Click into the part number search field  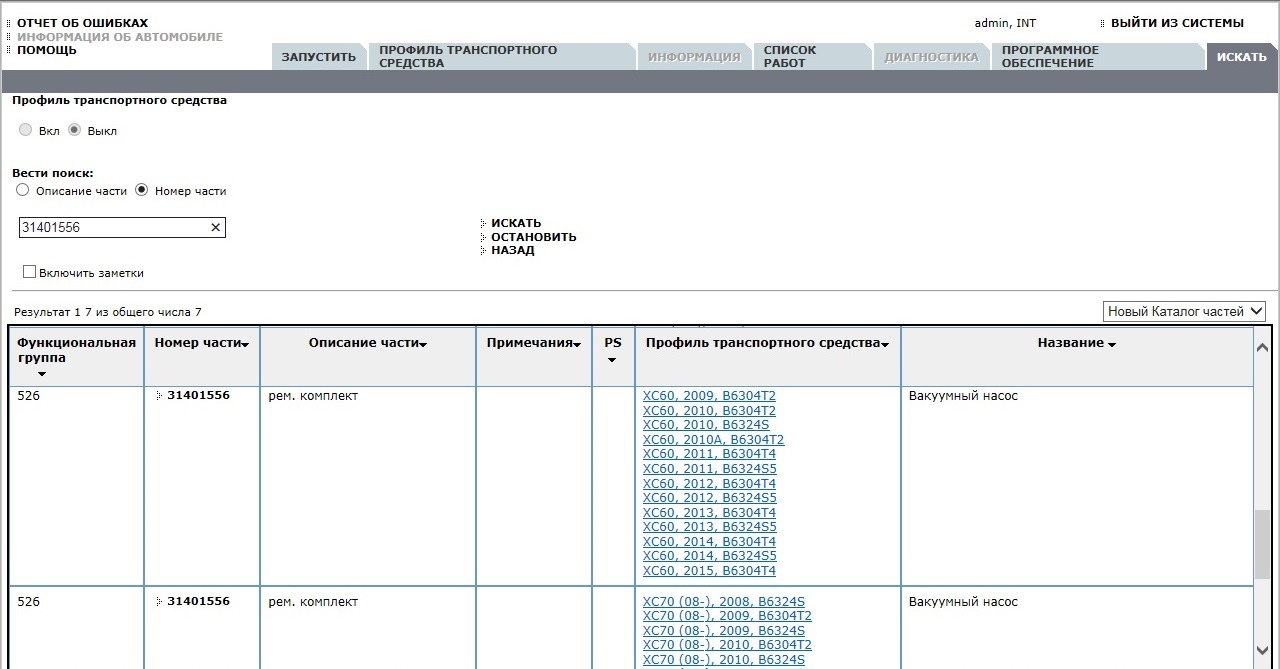(110, 228)
